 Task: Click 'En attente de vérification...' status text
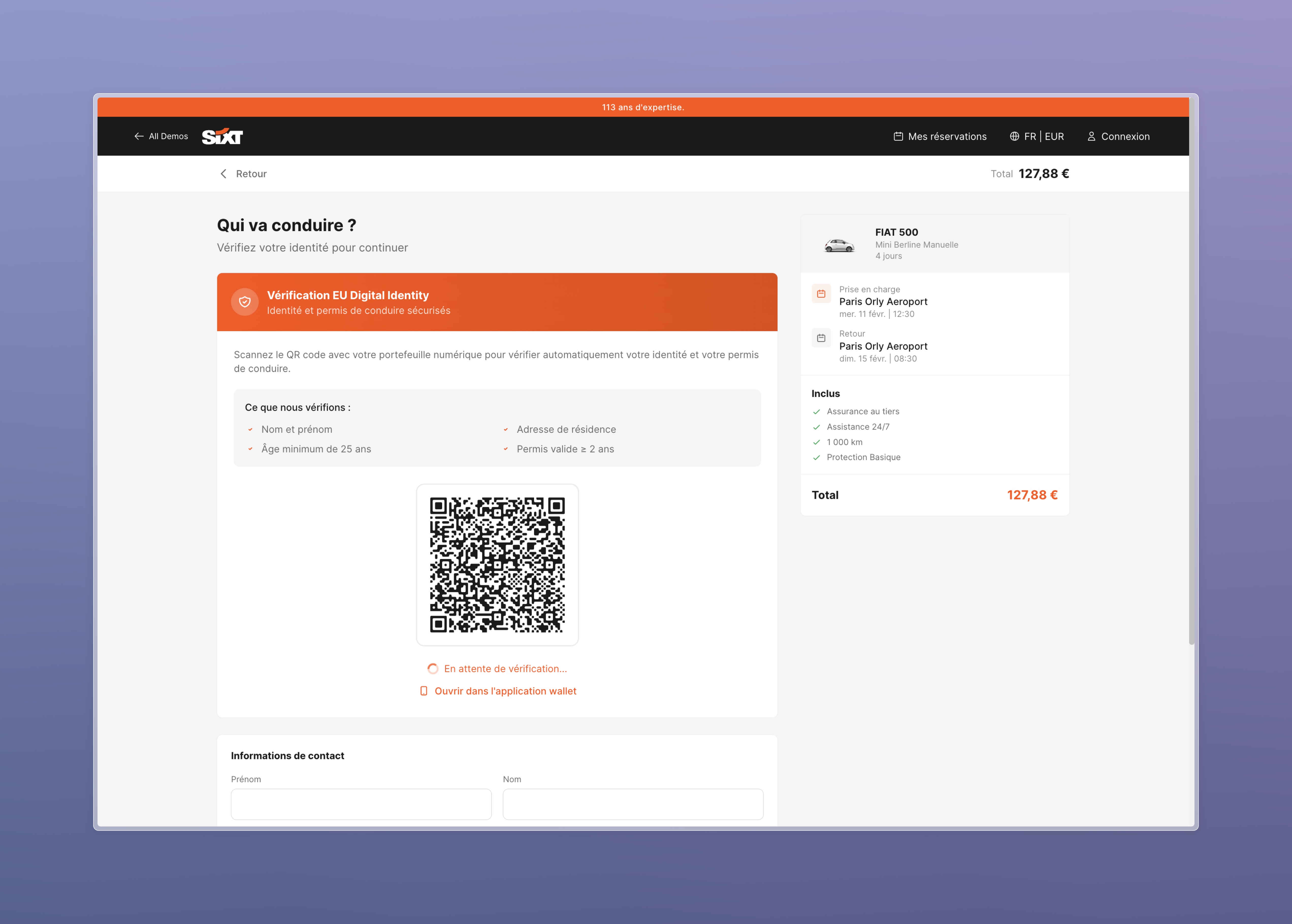[506, 669]
